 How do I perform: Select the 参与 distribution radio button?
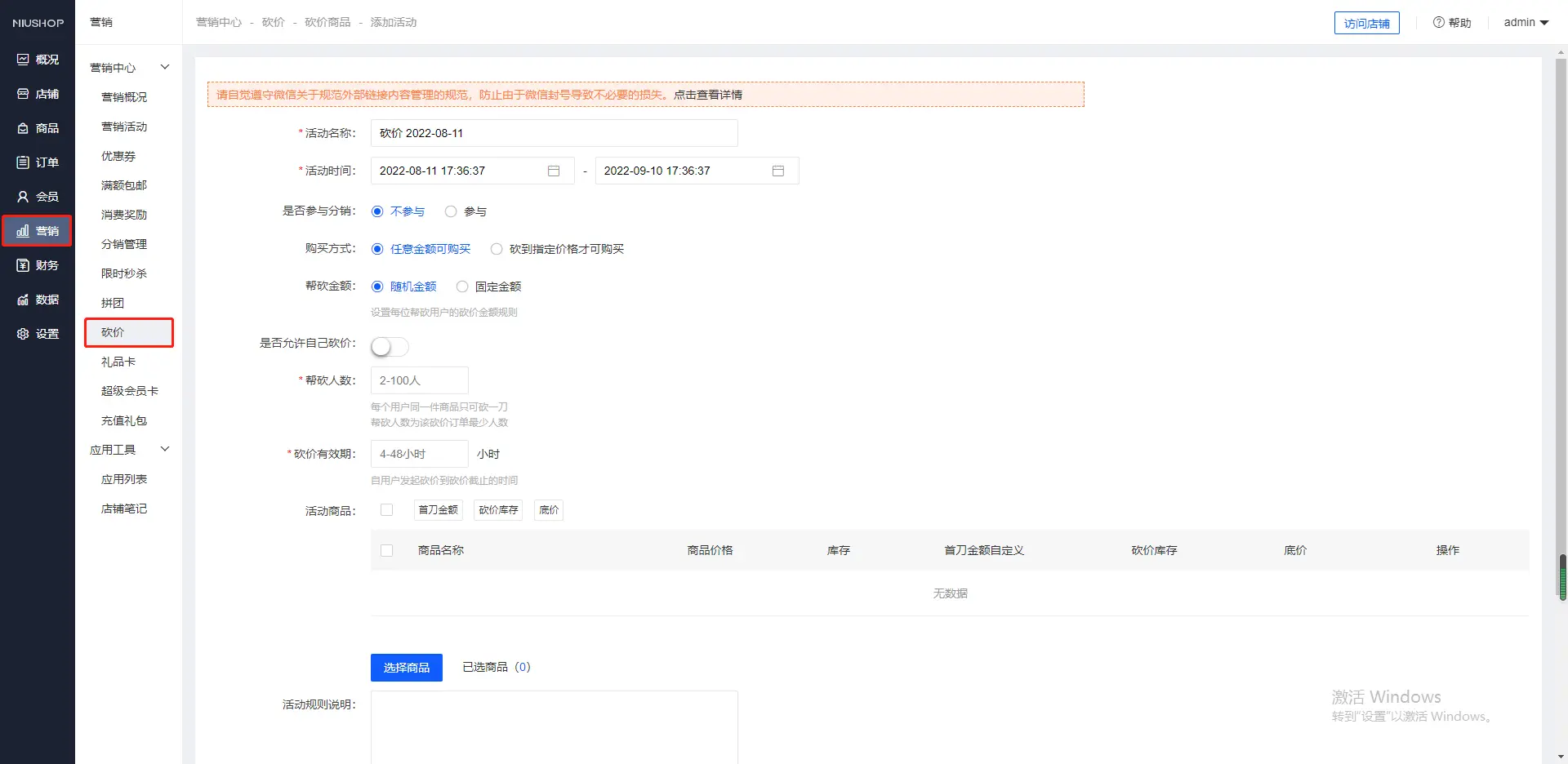point(451,211)
